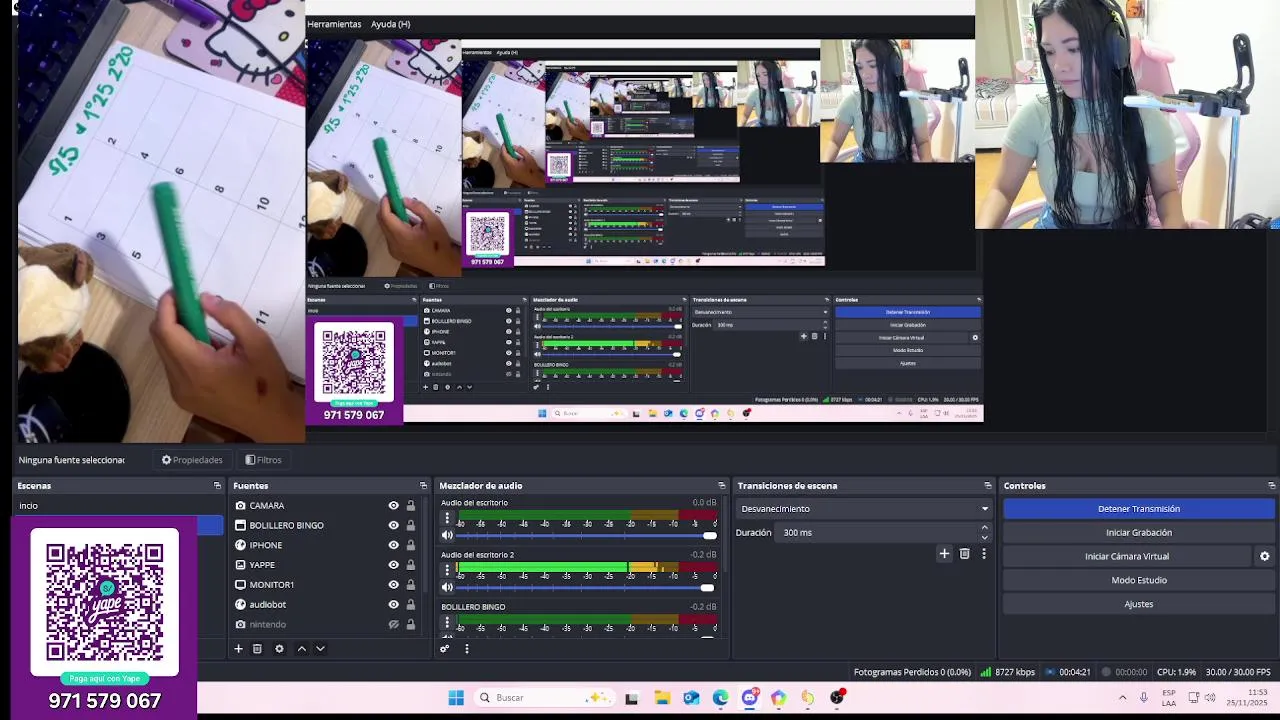The height and width of the screenshot is (720, 1280).
Task: Undock the Transiciones de escena panel
Action: click(x=987, y=486)
